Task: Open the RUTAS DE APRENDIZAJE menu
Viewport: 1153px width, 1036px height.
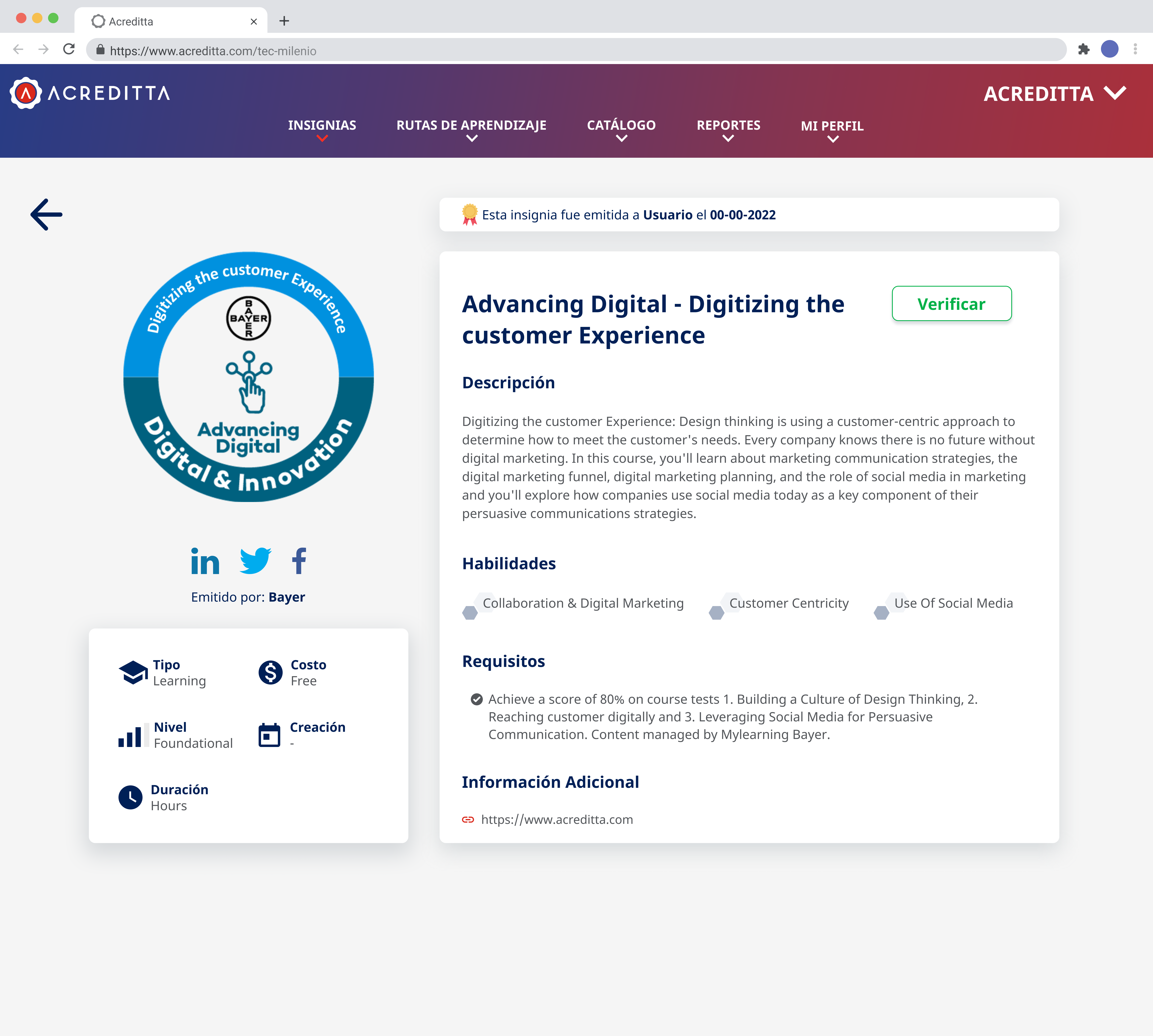Action: (x=471, y=125)
